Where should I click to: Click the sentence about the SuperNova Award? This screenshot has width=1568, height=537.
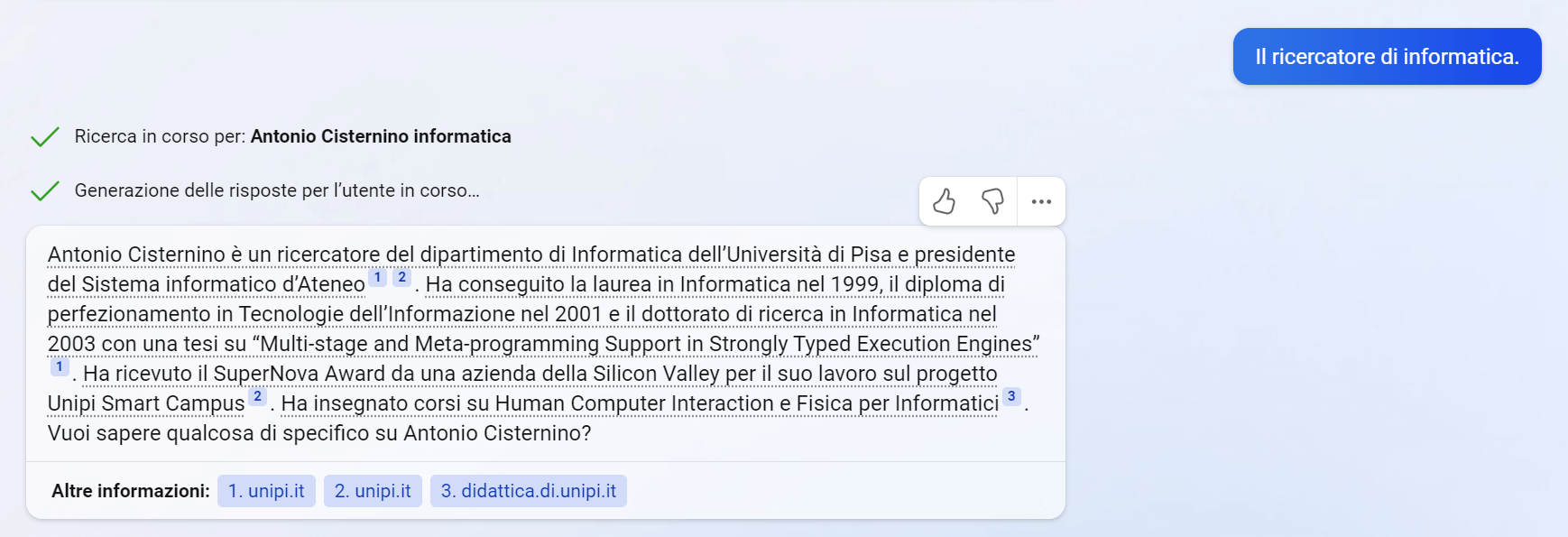pos(541,375)
